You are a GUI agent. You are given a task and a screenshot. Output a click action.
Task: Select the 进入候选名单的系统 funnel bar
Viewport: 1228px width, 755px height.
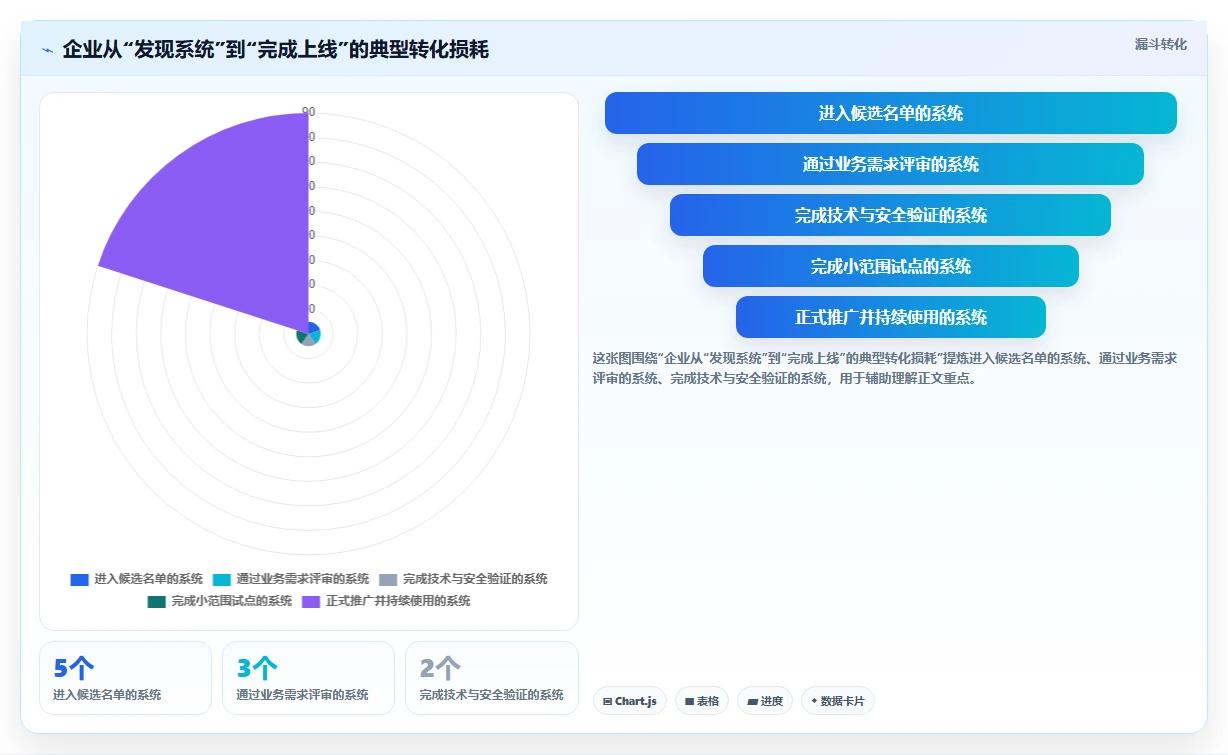[x=891, y=113]
